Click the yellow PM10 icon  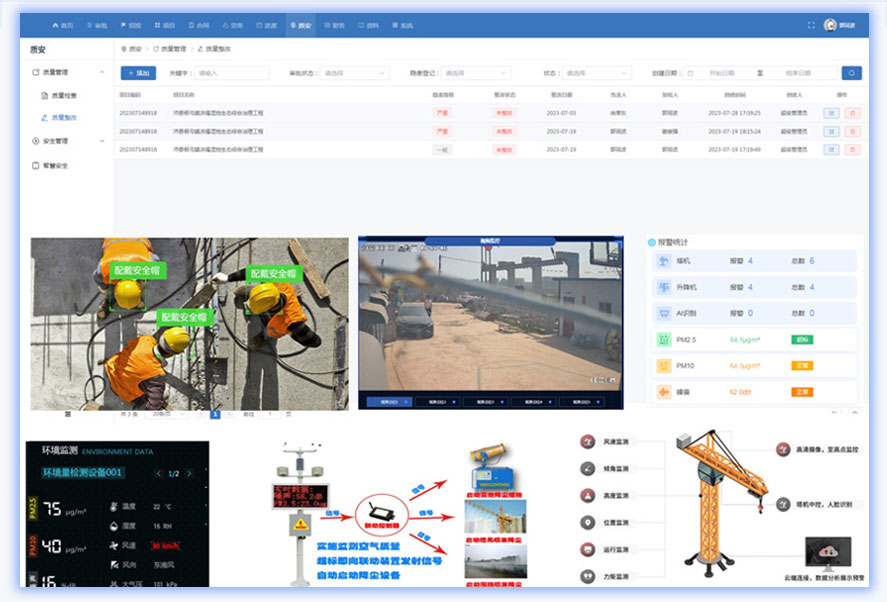pos(663,366)
